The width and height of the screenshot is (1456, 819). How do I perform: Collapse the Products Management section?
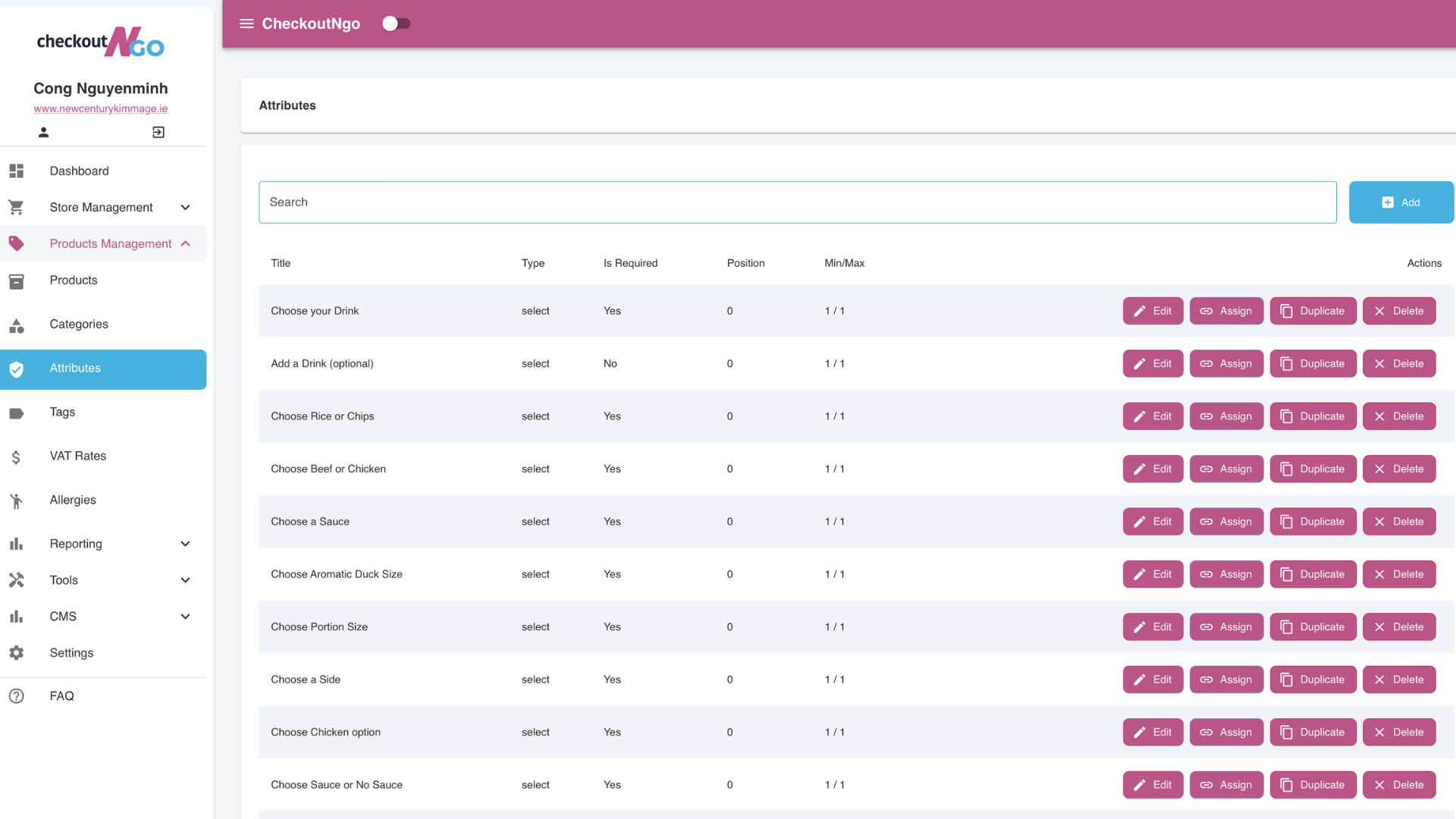pos(185,243)
